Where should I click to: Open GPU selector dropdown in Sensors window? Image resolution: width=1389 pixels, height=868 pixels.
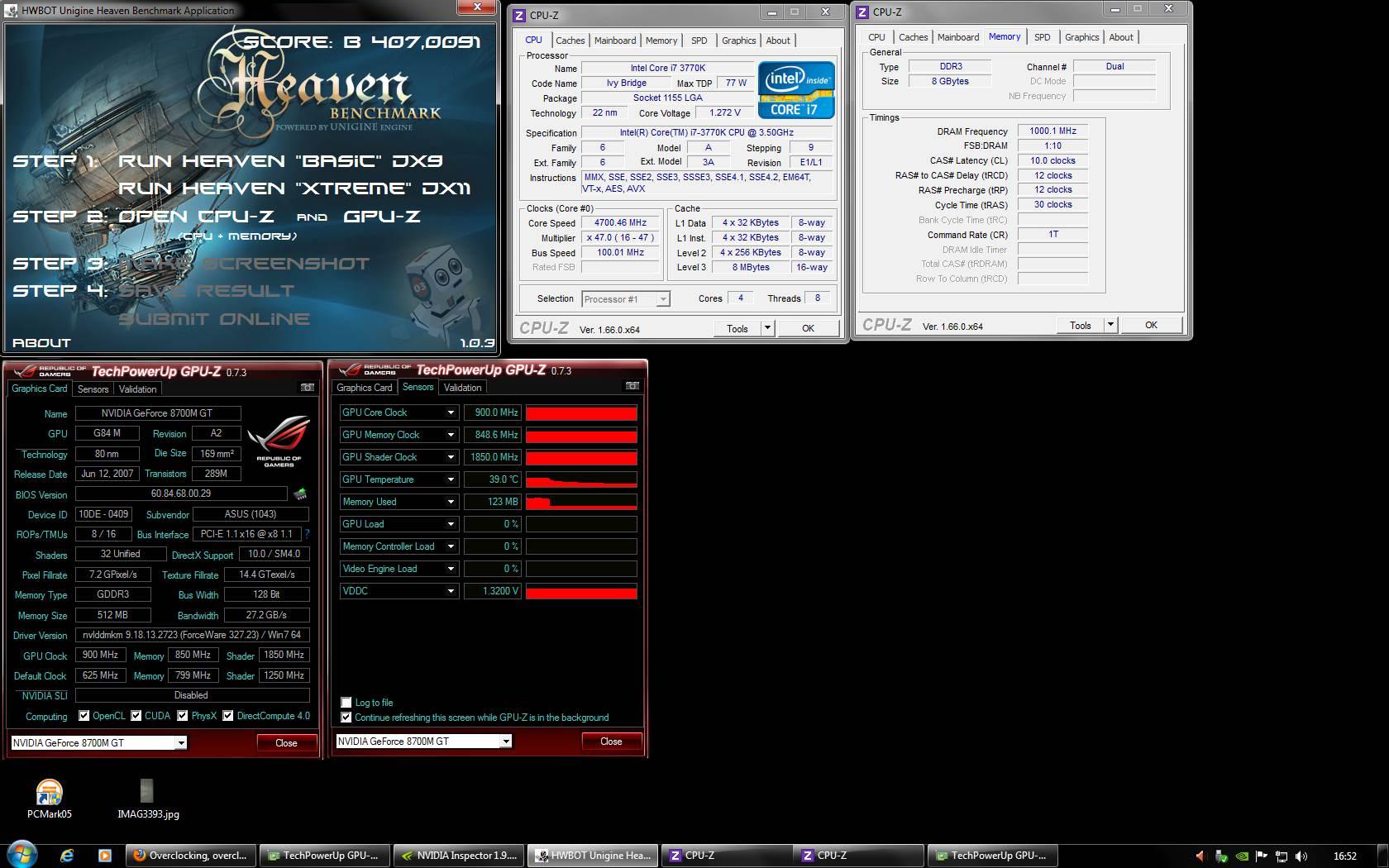tap(505, 742)
